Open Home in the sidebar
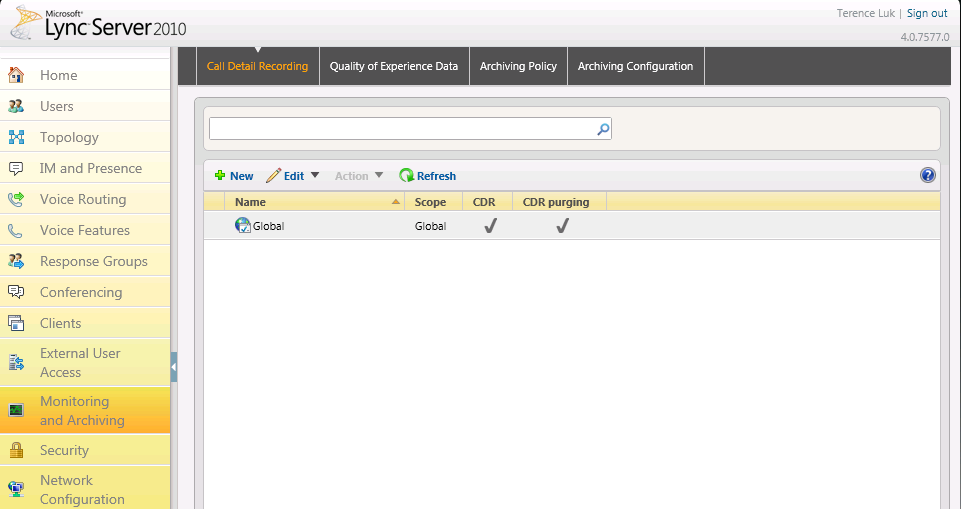This screenshot has width=961, height=509. point(85,75)
